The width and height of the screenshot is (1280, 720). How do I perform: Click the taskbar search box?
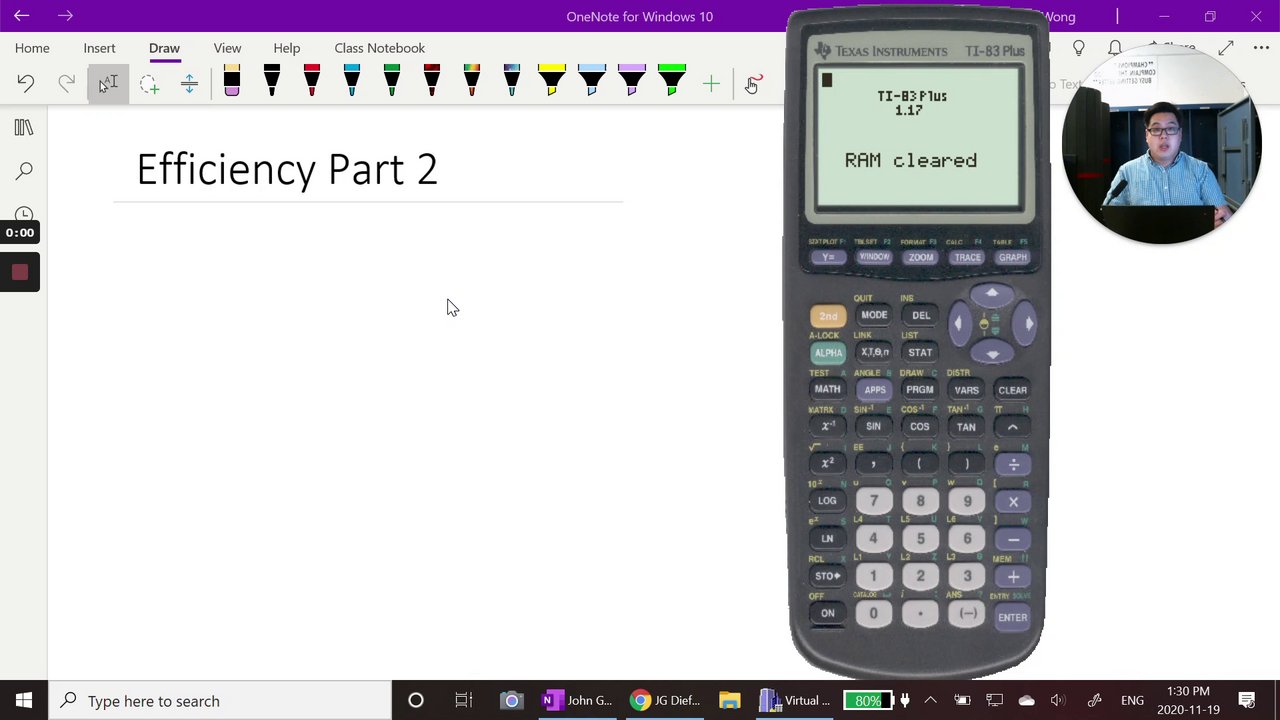220,700
